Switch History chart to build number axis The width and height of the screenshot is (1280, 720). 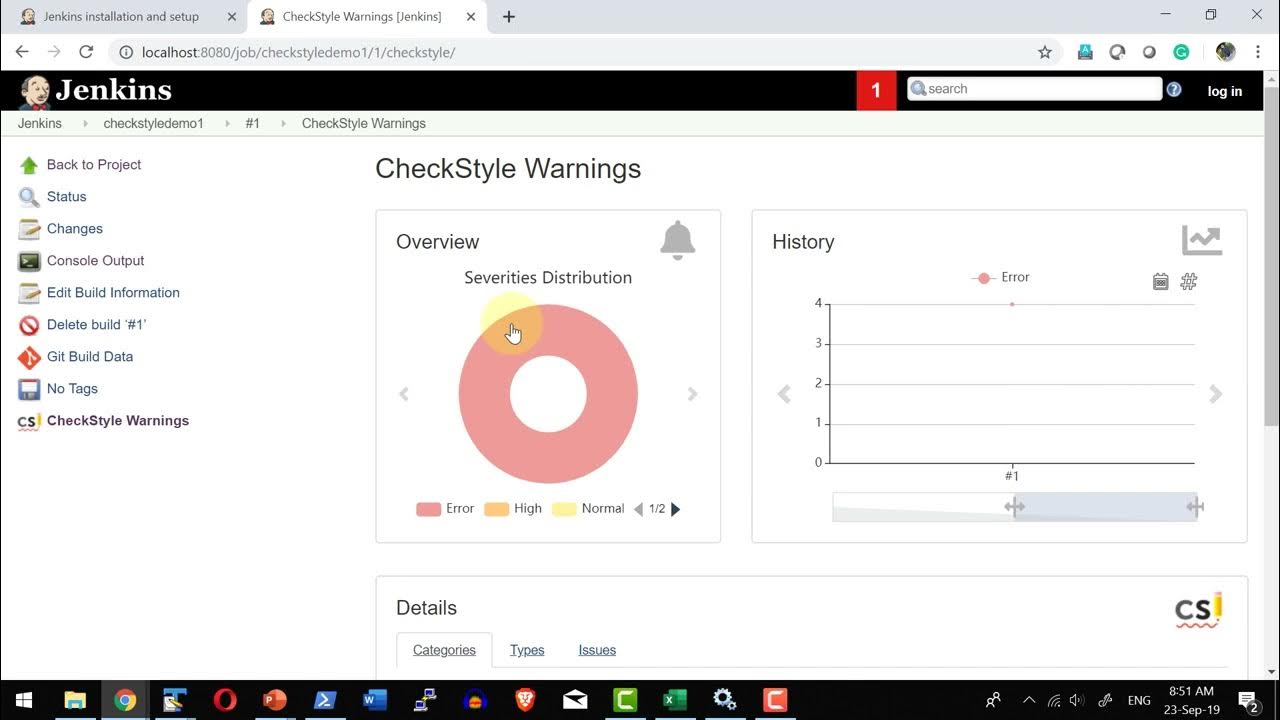coord(1189,282)
